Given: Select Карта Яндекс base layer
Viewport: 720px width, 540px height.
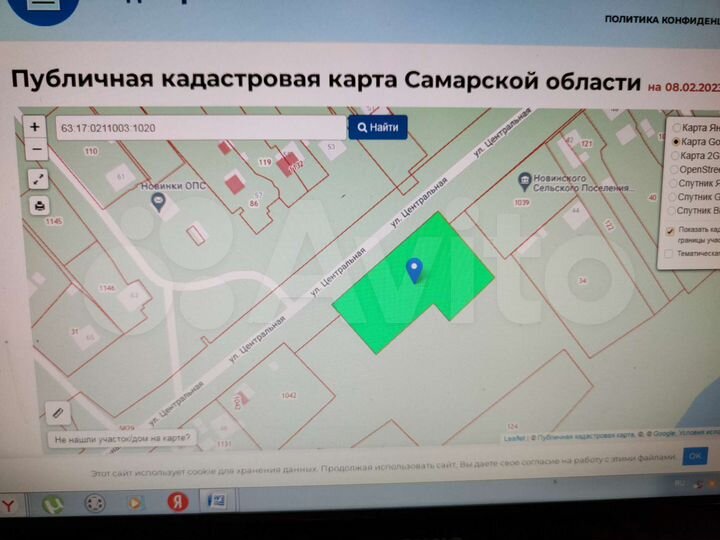Looking at the screenshot, I should (x=675, y=128).
